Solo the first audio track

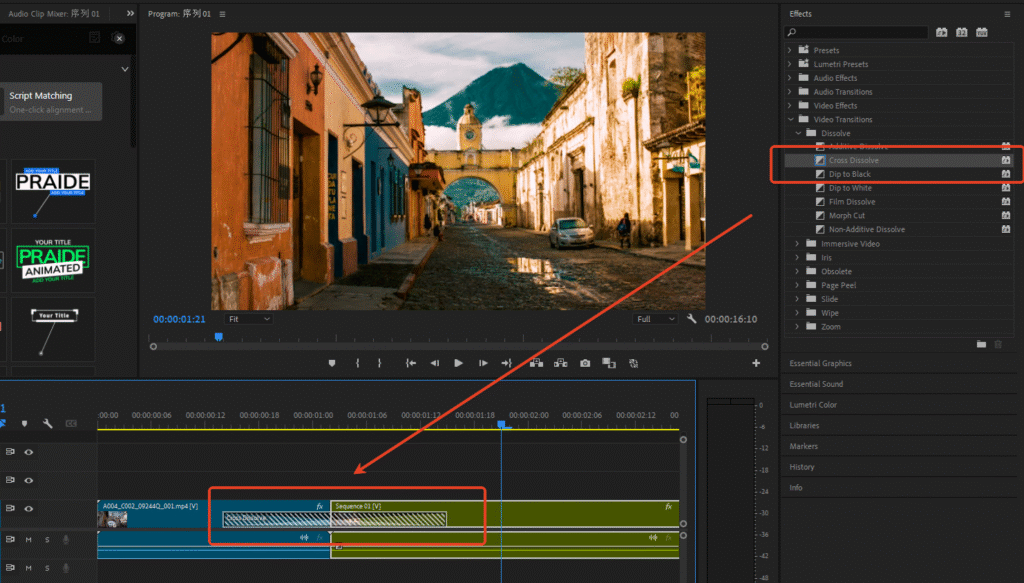point(46,540)
